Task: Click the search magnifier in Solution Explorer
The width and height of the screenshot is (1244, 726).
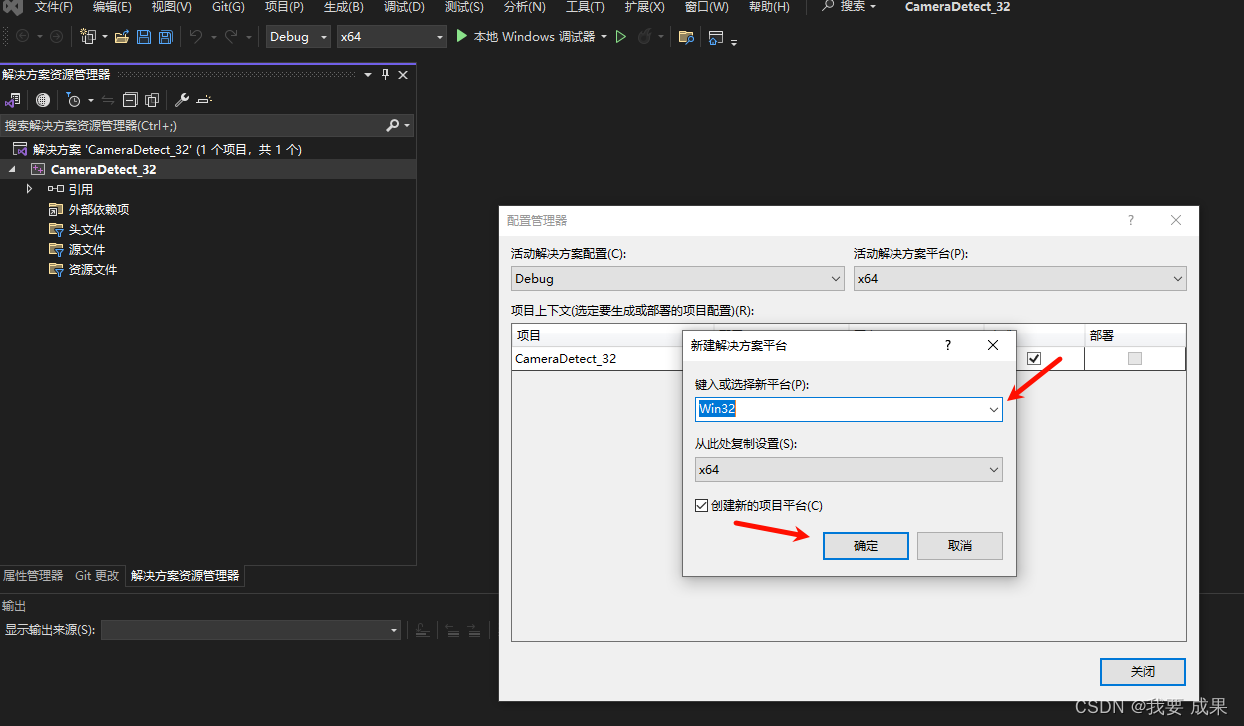Action: coord(393,125)
